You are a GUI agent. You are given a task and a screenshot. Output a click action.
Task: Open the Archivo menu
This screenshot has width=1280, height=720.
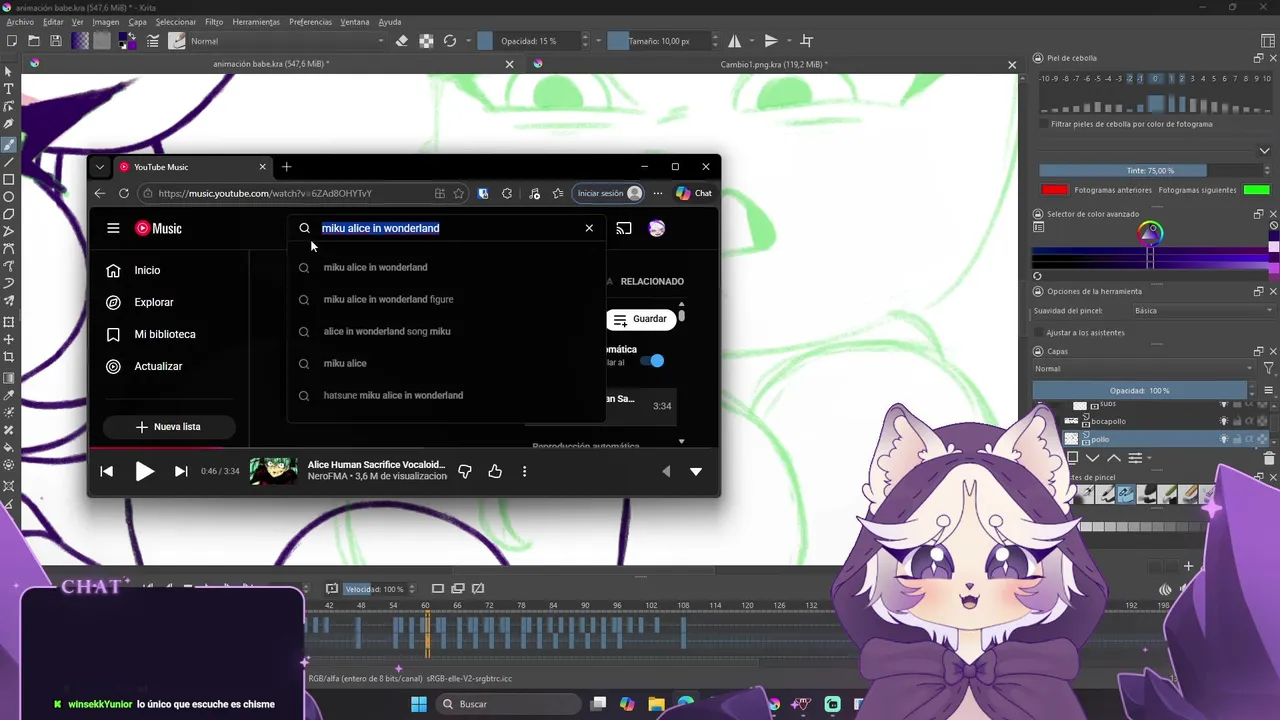pos(20,22)
